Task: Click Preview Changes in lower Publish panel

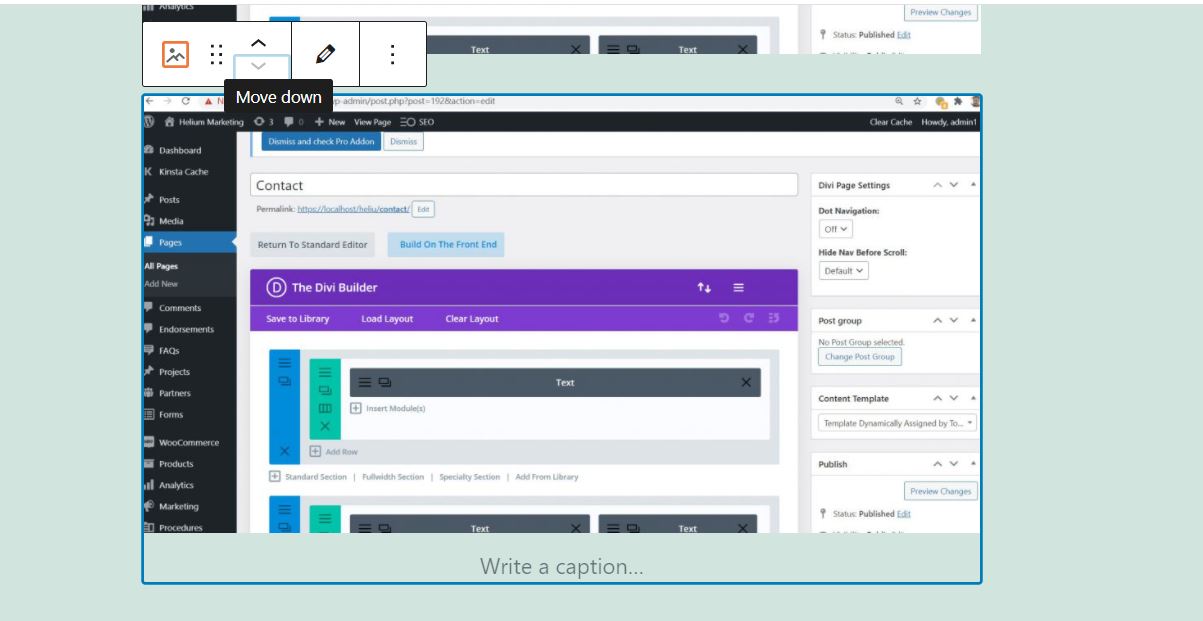Action: pyautogui.click(x=941, y=491)
